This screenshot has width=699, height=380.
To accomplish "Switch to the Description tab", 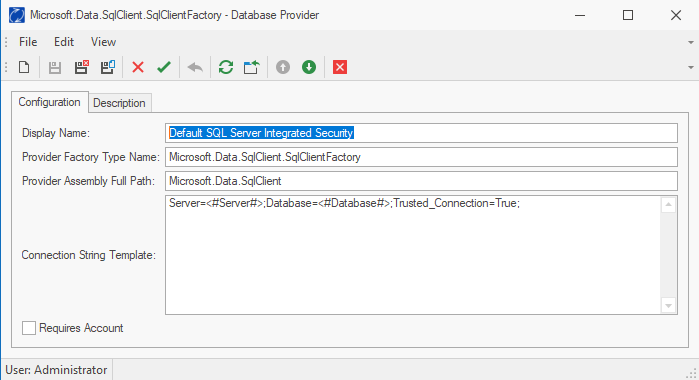I will coord(119,103).
